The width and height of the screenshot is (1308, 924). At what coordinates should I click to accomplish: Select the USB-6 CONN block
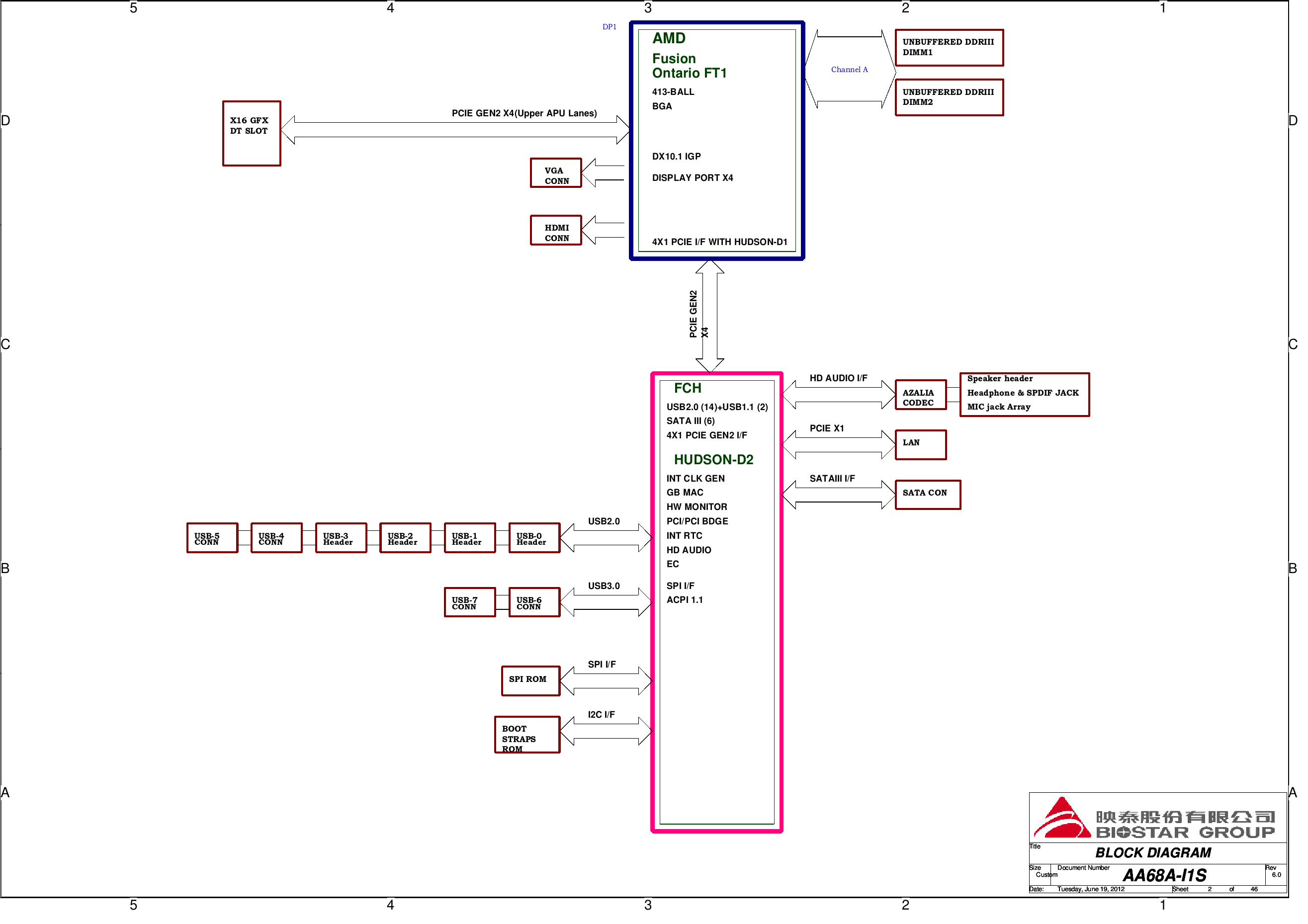(x=534, y=602)
